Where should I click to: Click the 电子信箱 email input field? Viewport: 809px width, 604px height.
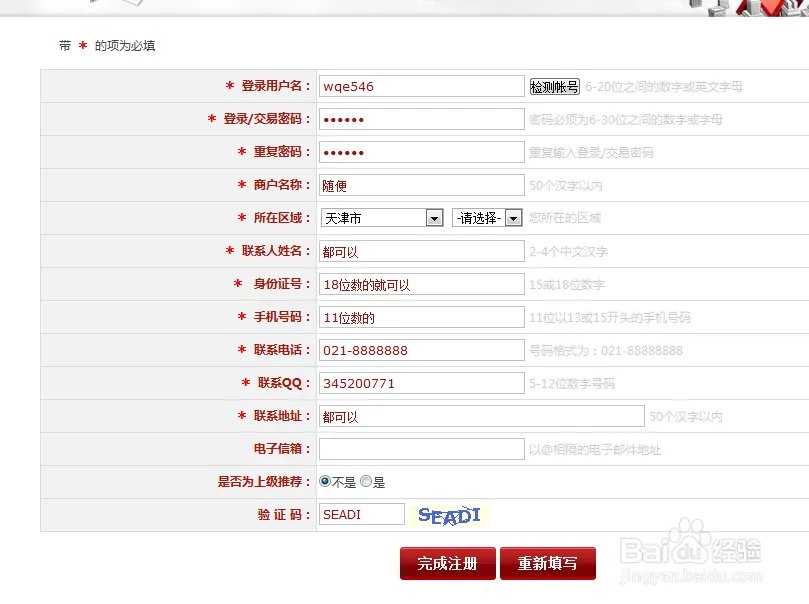[420, 448]
